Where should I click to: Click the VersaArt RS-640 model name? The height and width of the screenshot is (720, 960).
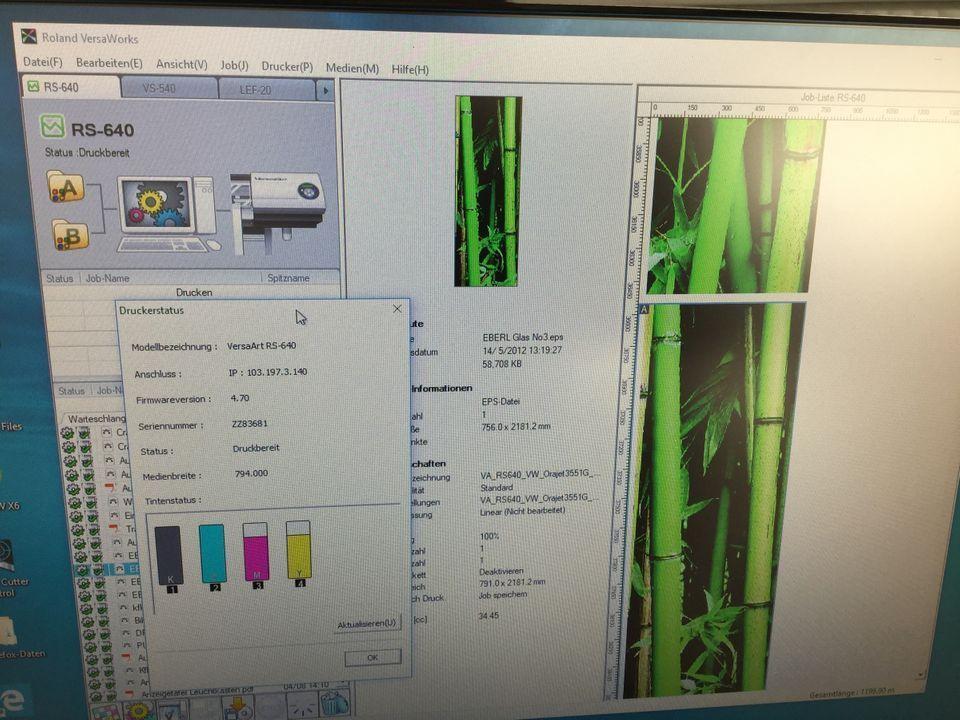(261, 346)
